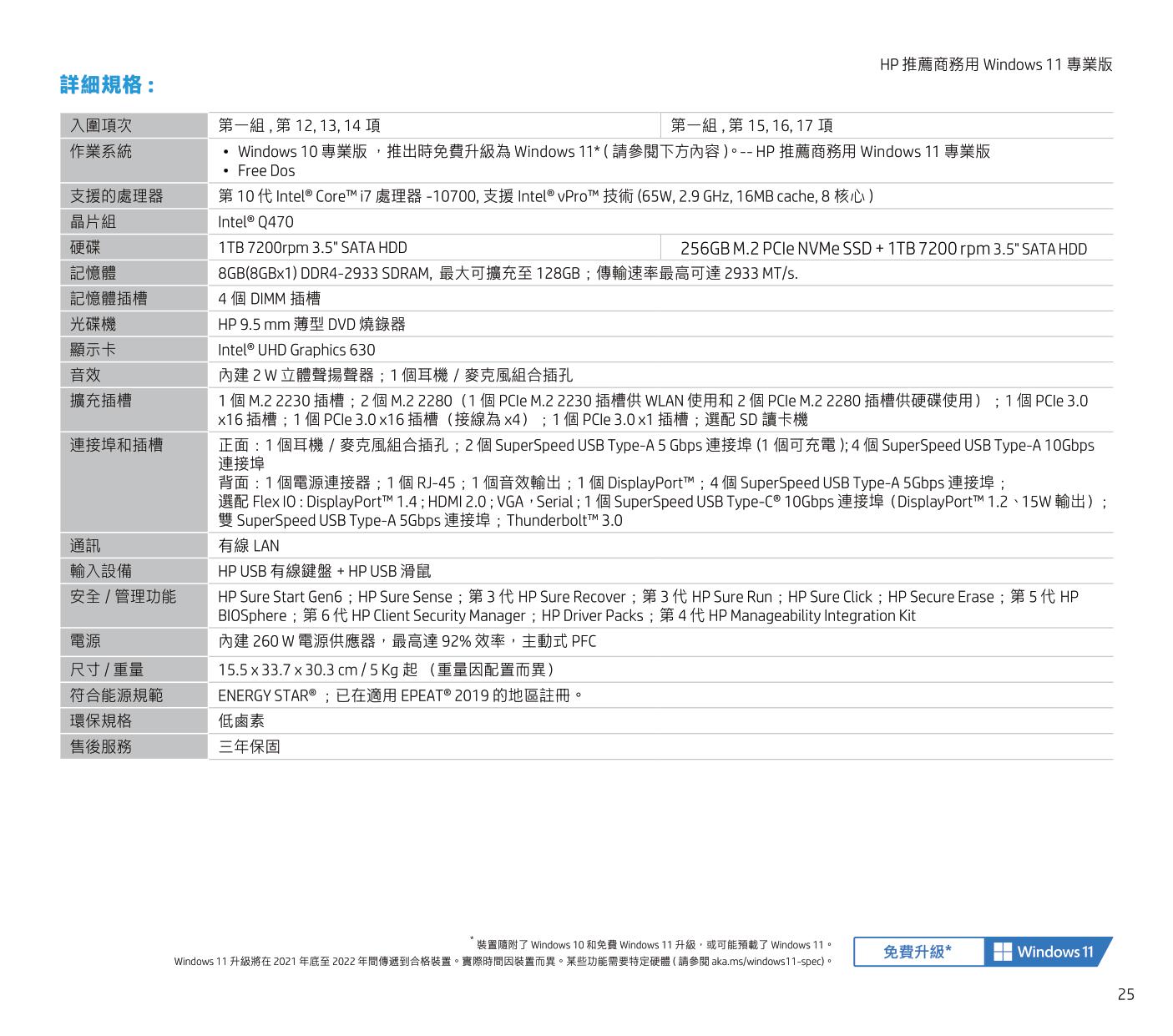This screenshot has height=1036, width=1173.
Task: Click the Free Dos bullet item
Action: 265,171
